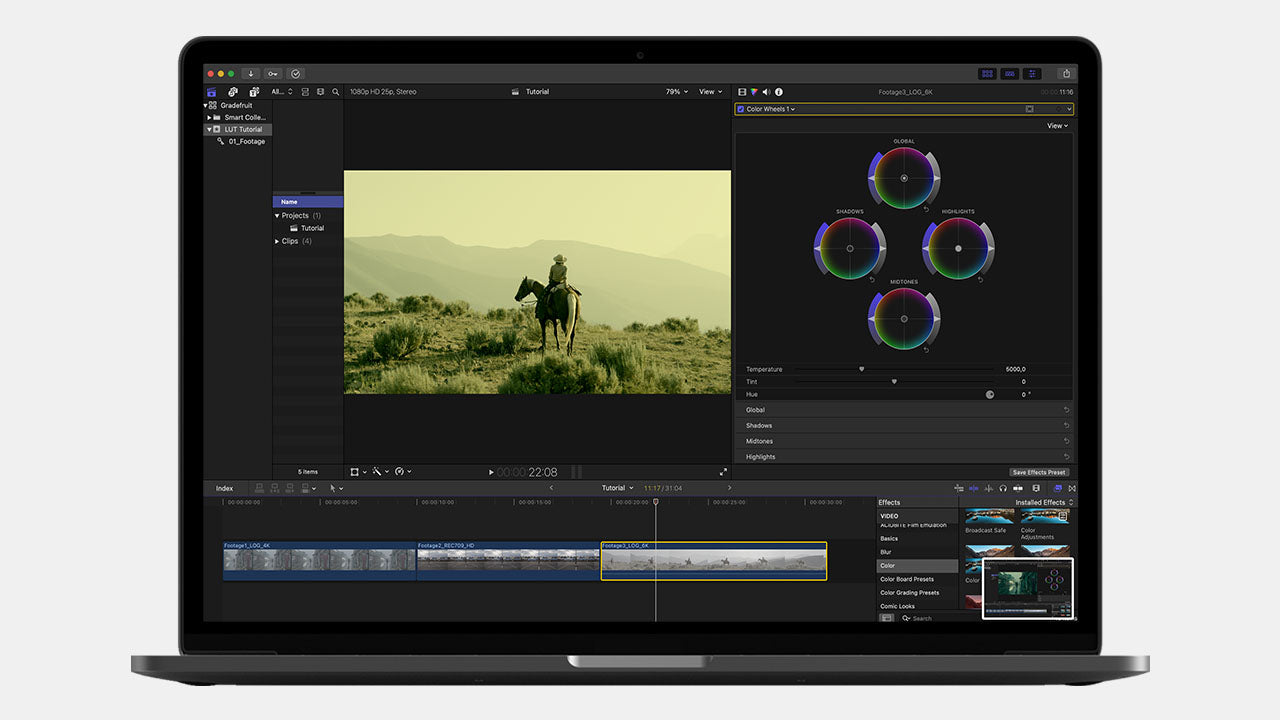Click the Save Effects Preset button

(1039, 472)
